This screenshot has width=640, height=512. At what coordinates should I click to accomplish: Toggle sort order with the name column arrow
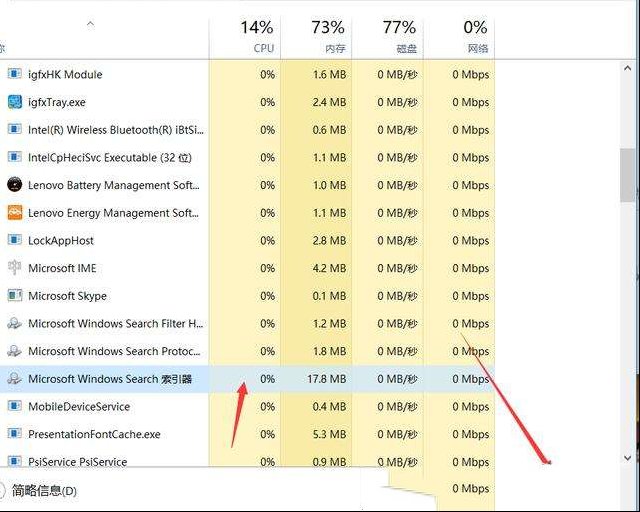[x=90, y=24]
